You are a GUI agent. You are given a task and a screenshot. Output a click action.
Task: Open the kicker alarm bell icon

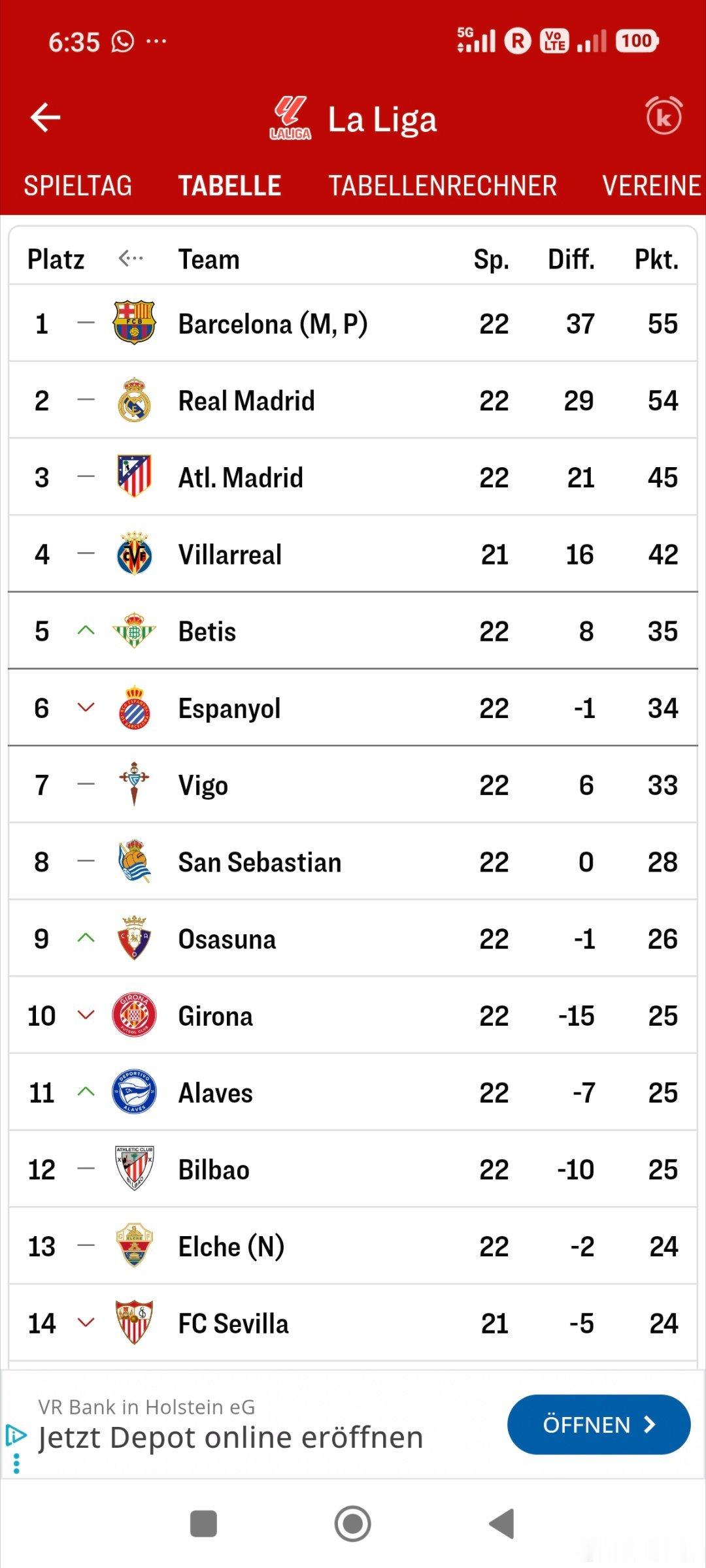(x=664, y=117)
